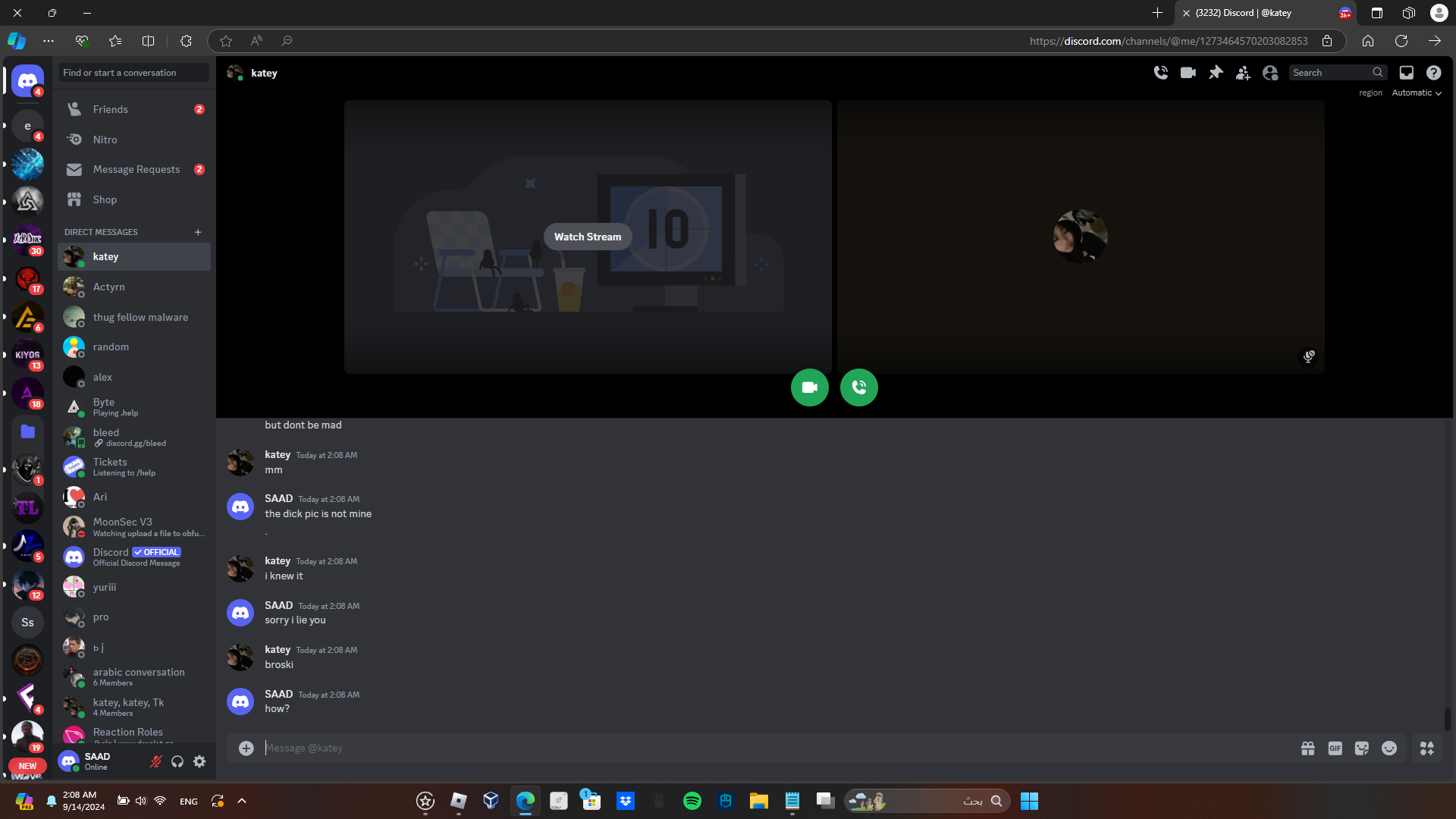Image resolution: width=1456 pixels, height=819 pixels.
Task: Open the Discord Shop
Action: (x=134, y=199)
